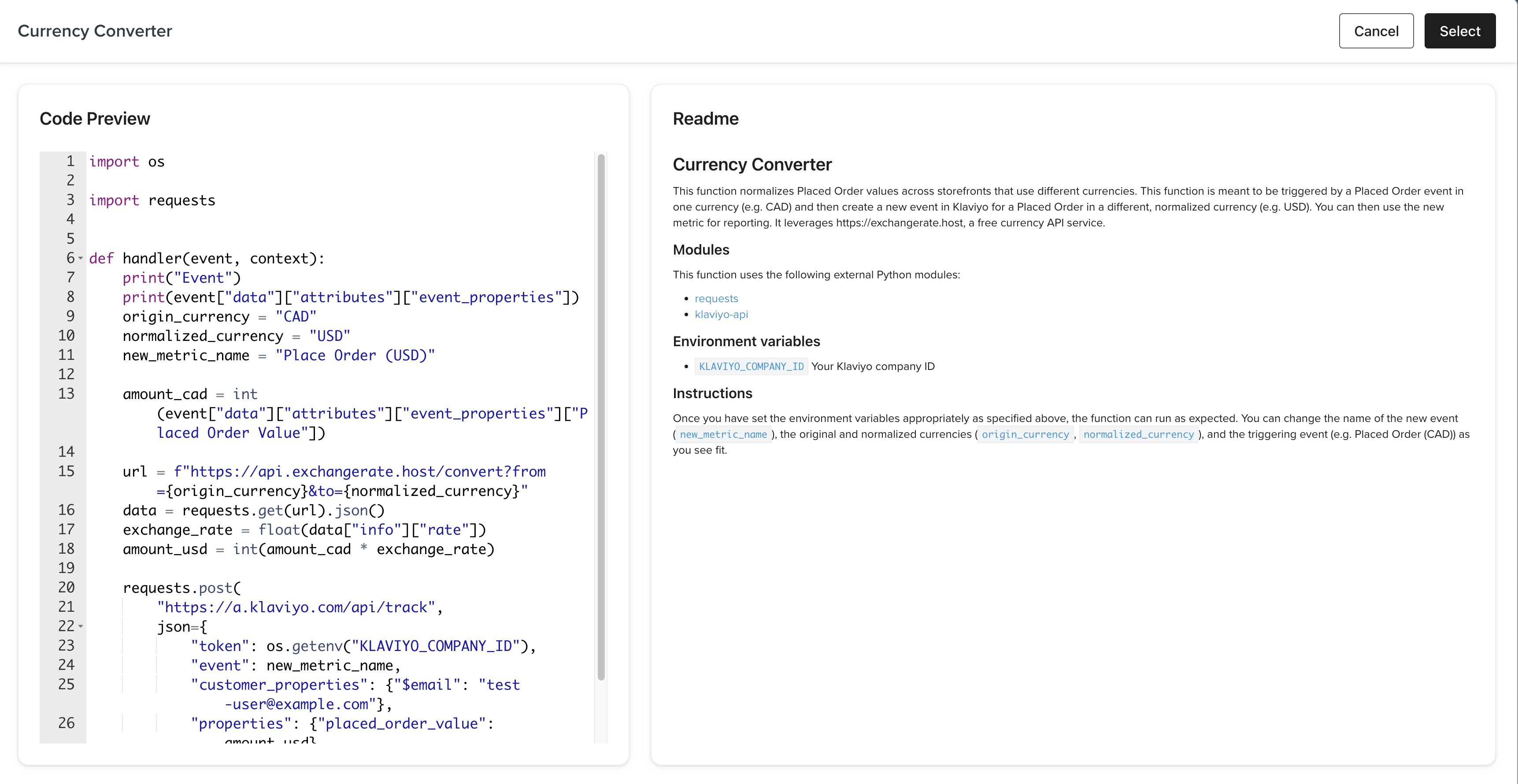Click the Currency Converter title text
The width and height of the screenshot is (1518, 784).
[95, 30]
